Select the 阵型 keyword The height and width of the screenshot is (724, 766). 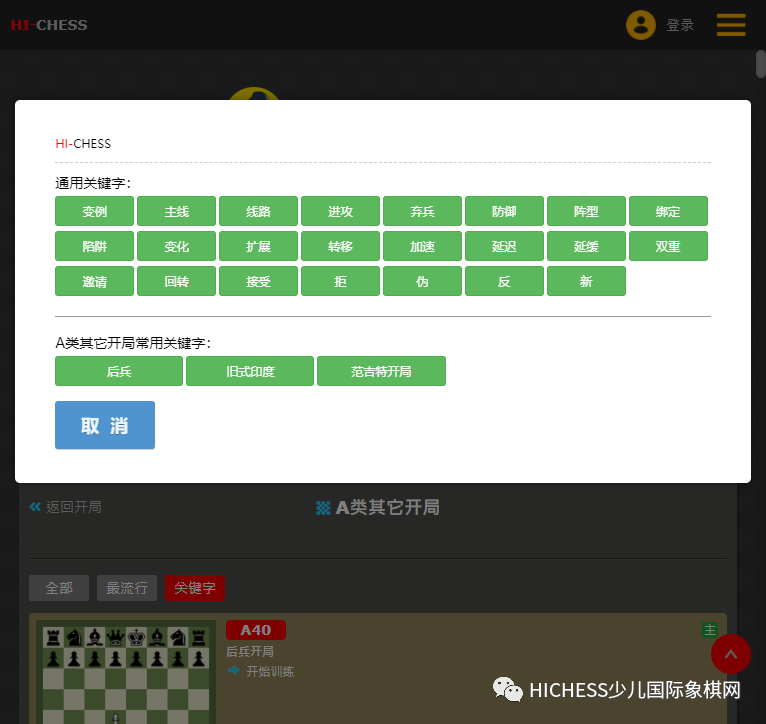[x=586, y=211]
